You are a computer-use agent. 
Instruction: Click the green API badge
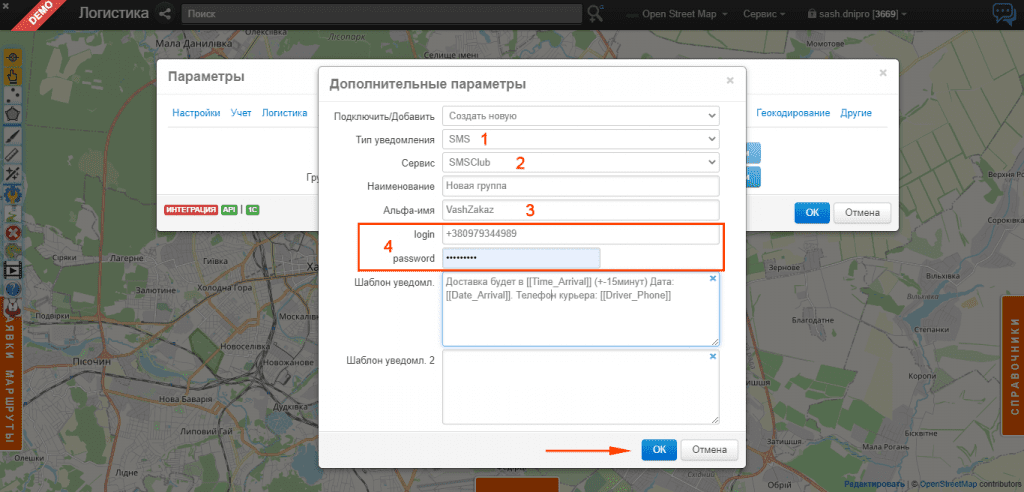coord(229,210)
